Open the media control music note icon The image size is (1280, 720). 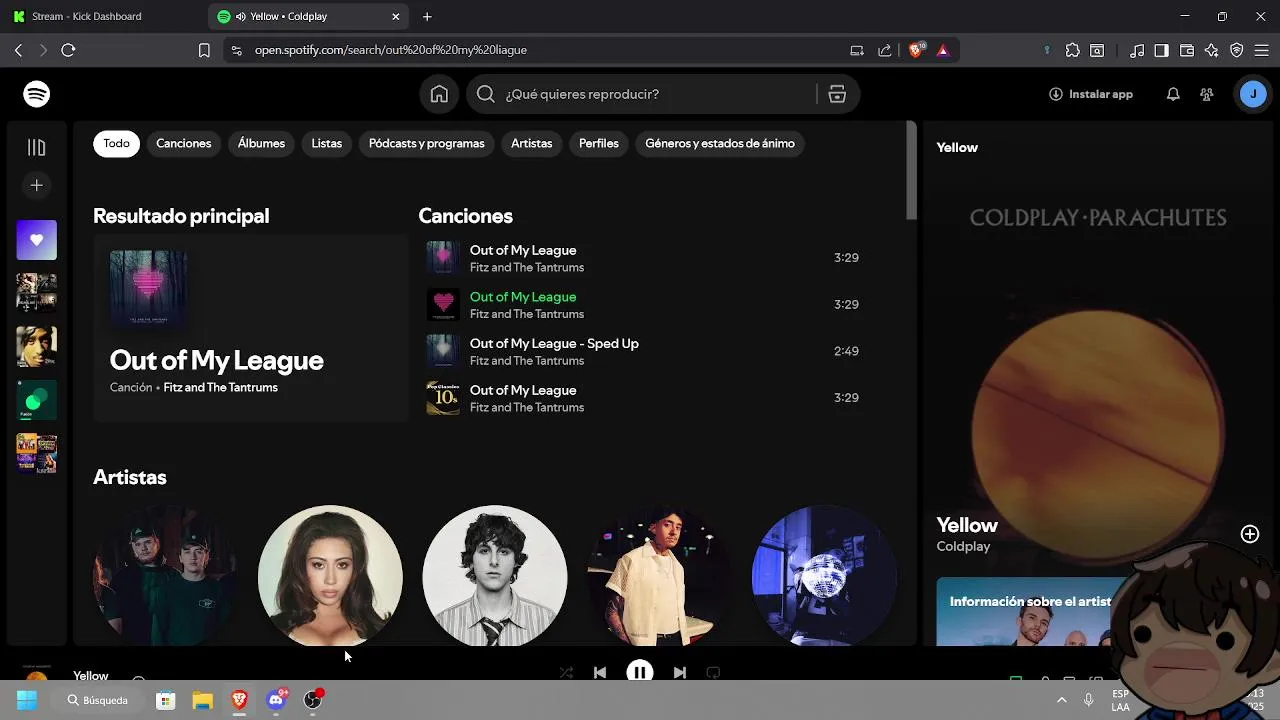tap(1137, 50)
